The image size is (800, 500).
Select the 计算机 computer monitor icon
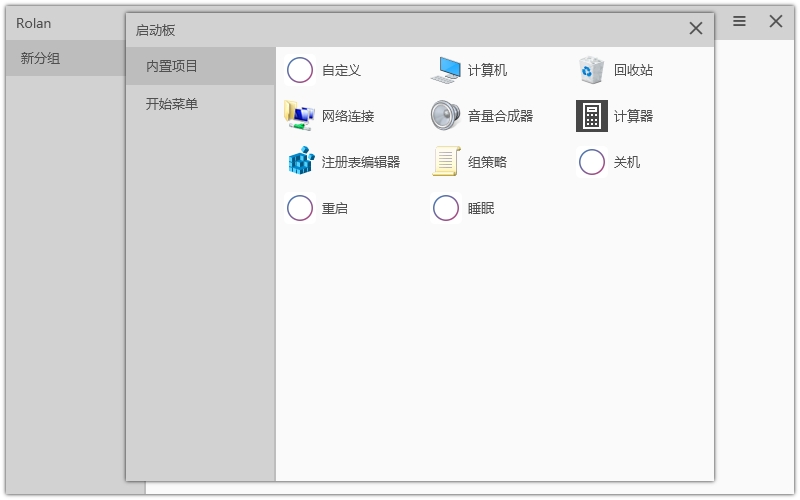point(446,70)
